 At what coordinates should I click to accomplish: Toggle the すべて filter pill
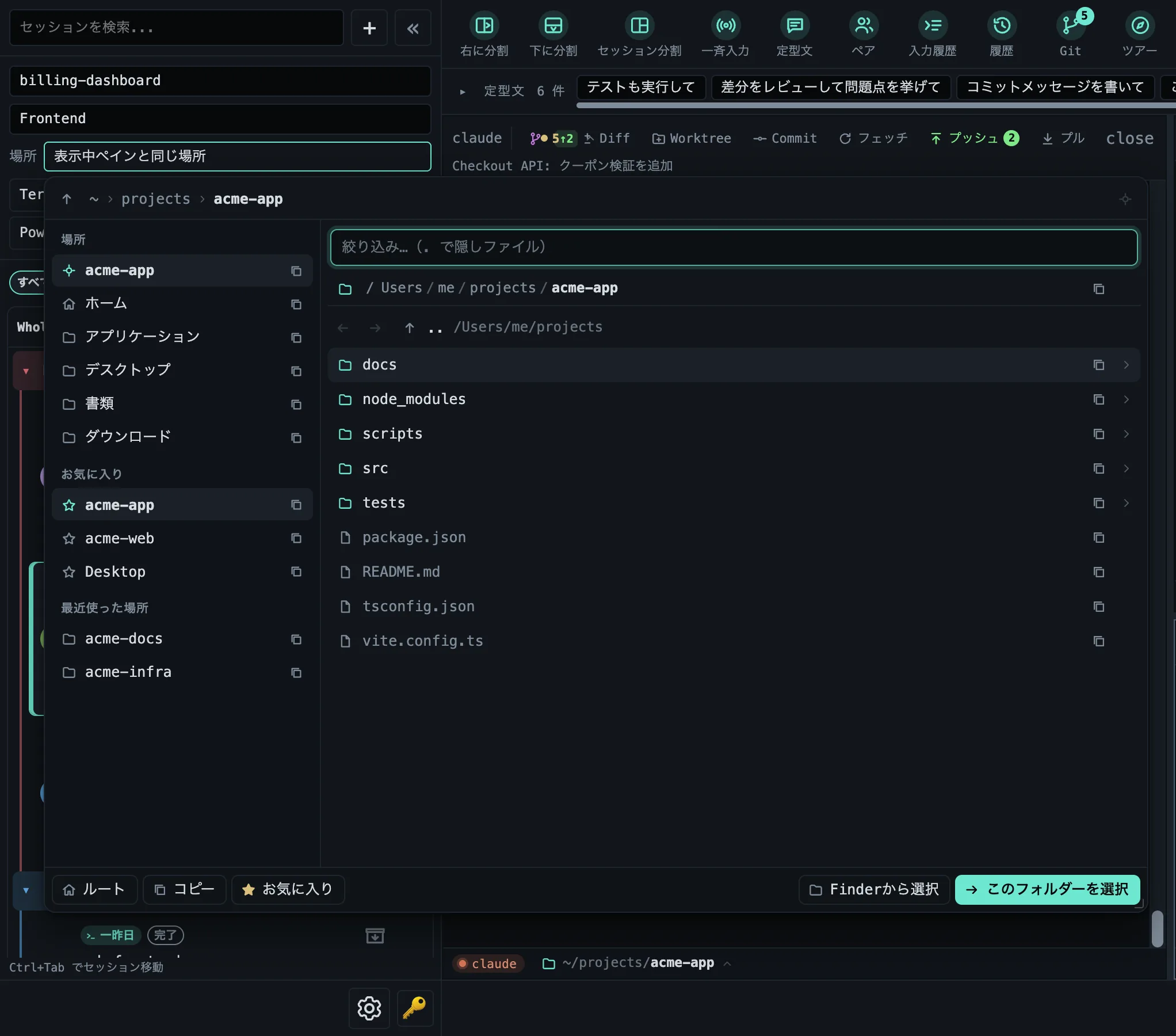[28, 282]
